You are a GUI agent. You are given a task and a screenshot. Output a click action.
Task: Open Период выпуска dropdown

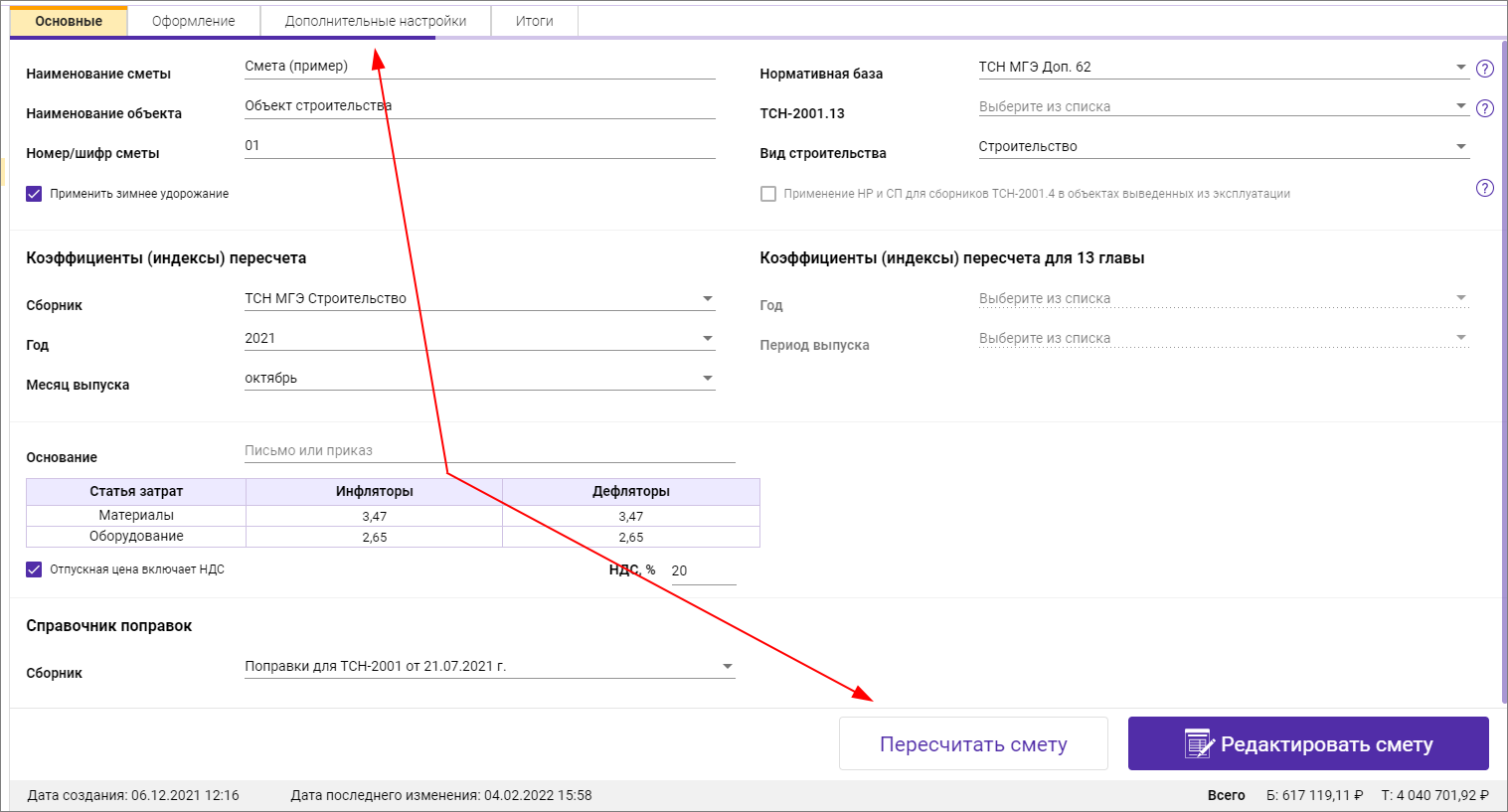1224,338
